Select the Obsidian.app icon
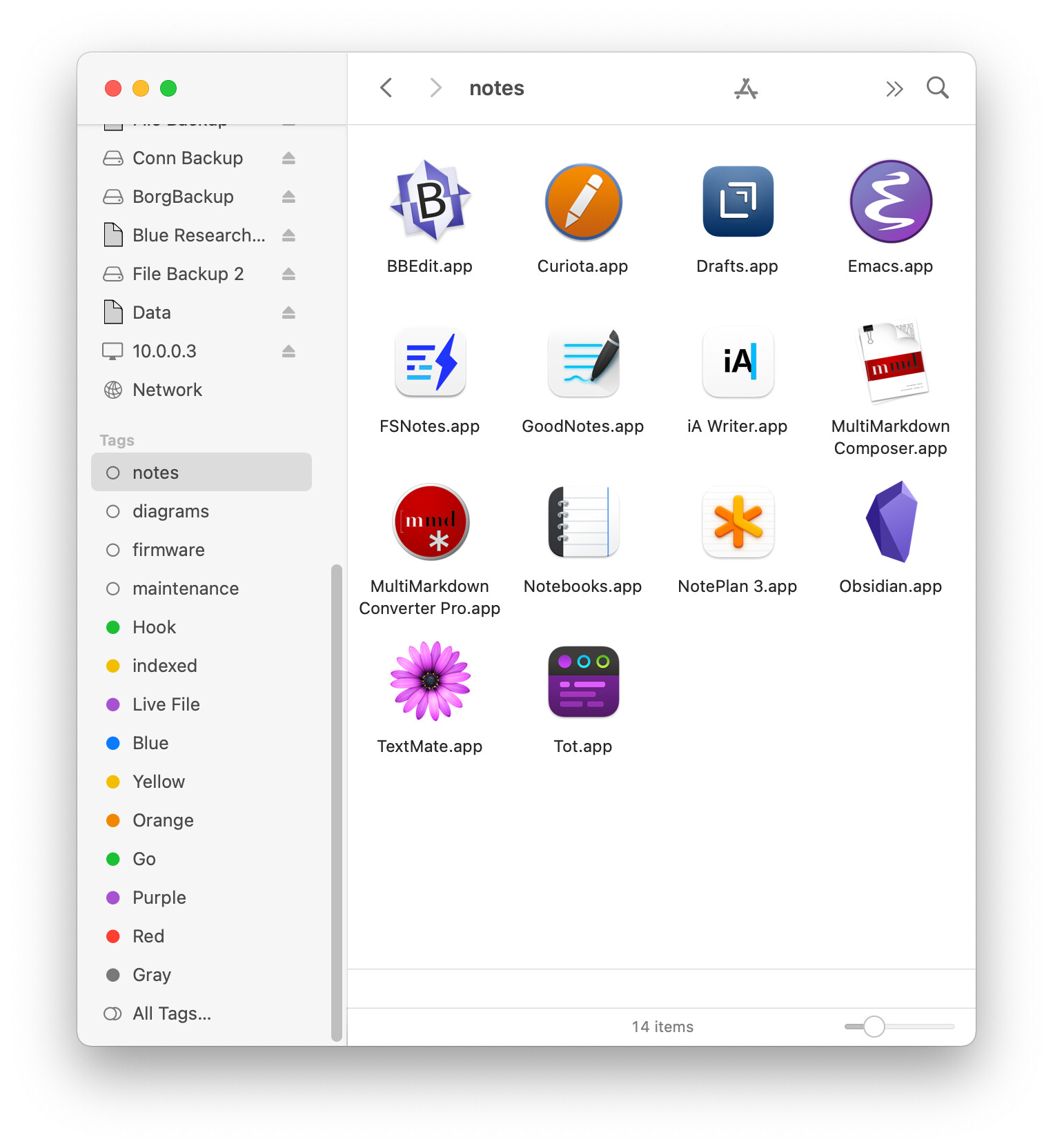 pos(890,522)
